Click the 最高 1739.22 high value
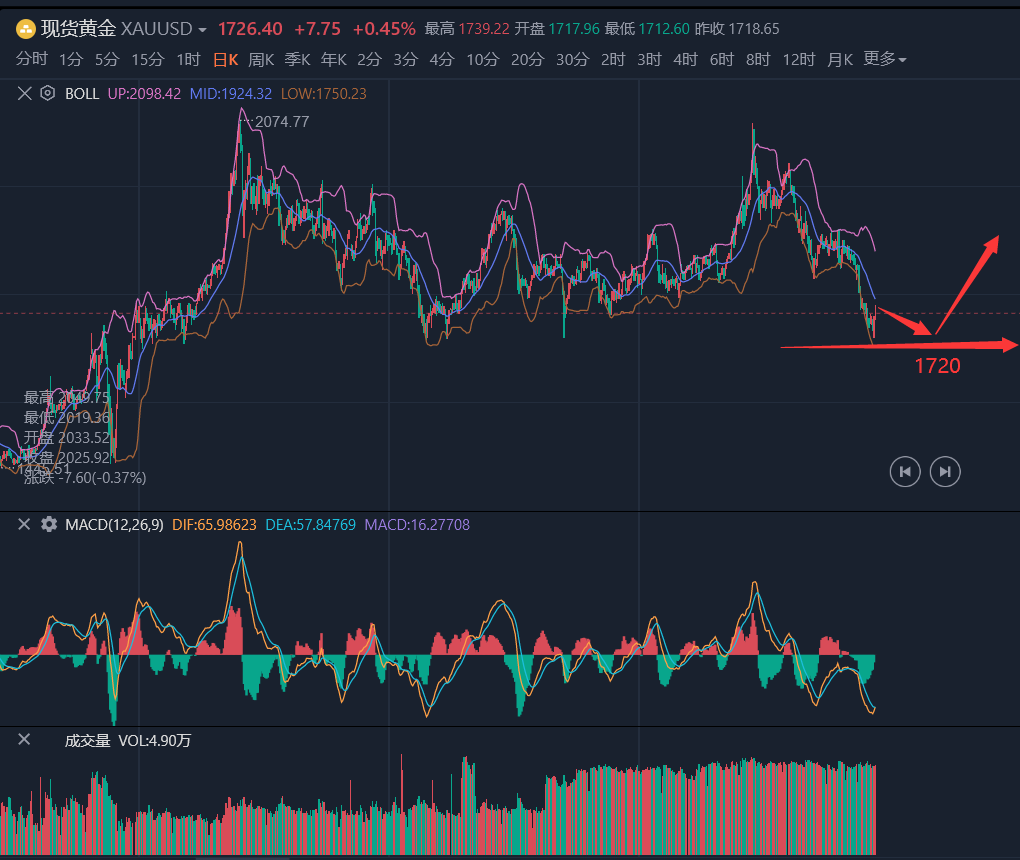 (x=467, y=29)
